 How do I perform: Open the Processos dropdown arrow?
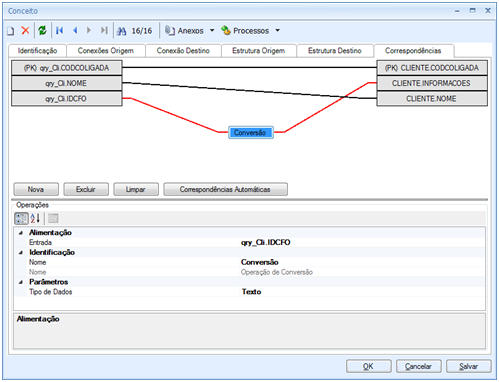[277, 31]
